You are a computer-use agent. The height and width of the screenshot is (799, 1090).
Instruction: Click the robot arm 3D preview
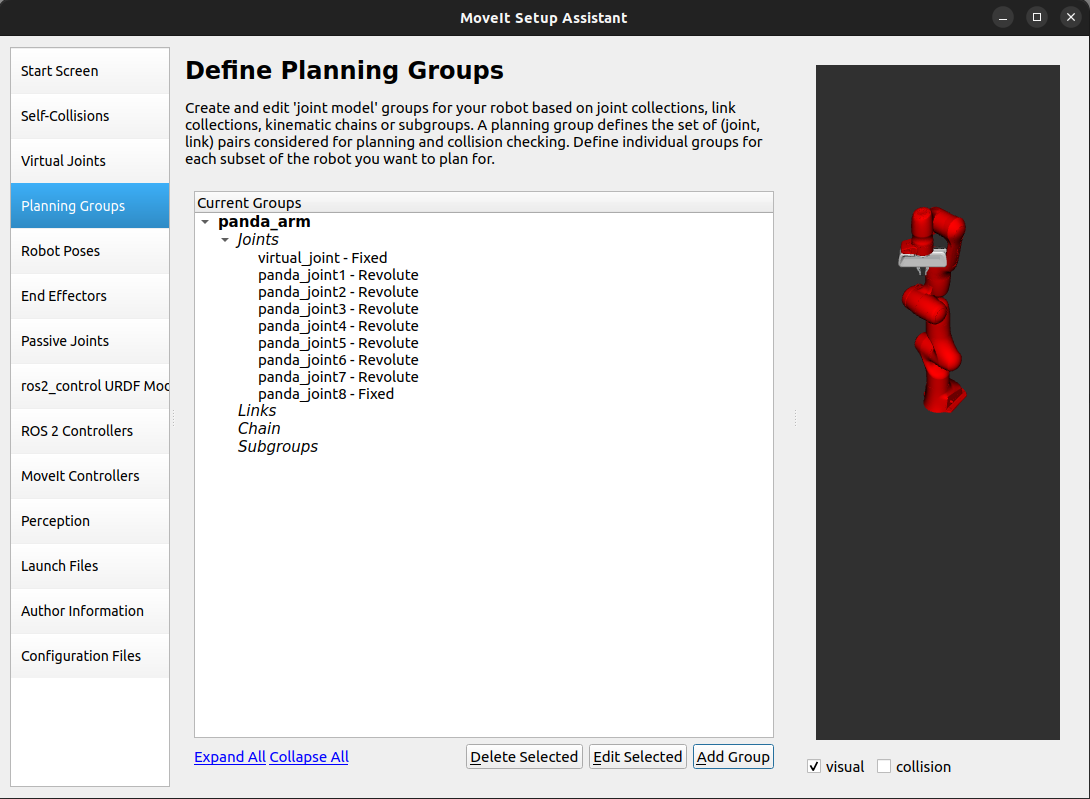(x=935, y=310)
